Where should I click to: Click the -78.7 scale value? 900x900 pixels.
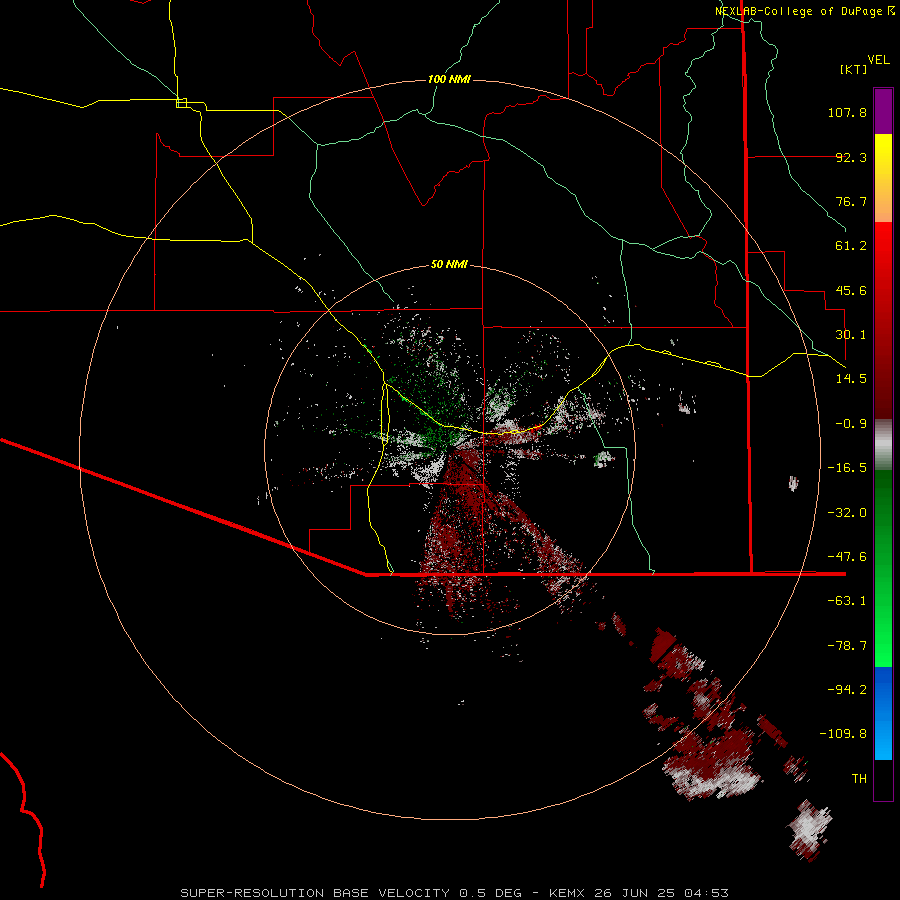click(847, 646)
